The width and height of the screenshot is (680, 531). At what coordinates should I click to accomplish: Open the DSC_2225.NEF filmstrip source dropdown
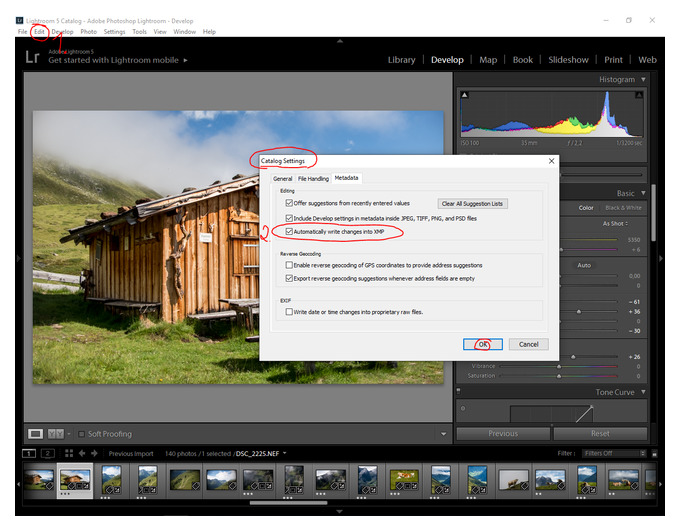click(284, 453)
